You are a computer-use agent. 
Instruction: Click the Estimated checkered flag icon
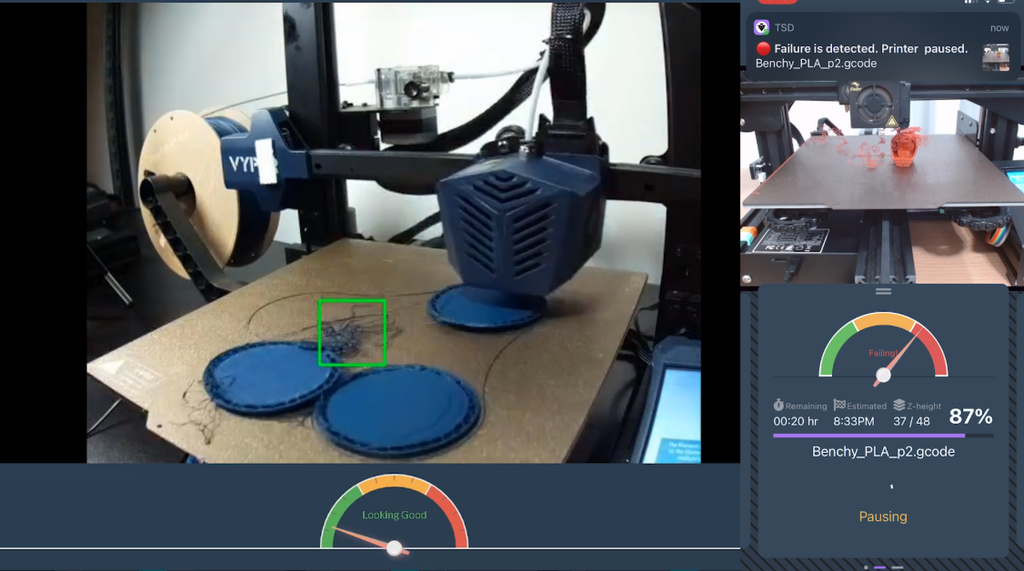tap(839, 405)
